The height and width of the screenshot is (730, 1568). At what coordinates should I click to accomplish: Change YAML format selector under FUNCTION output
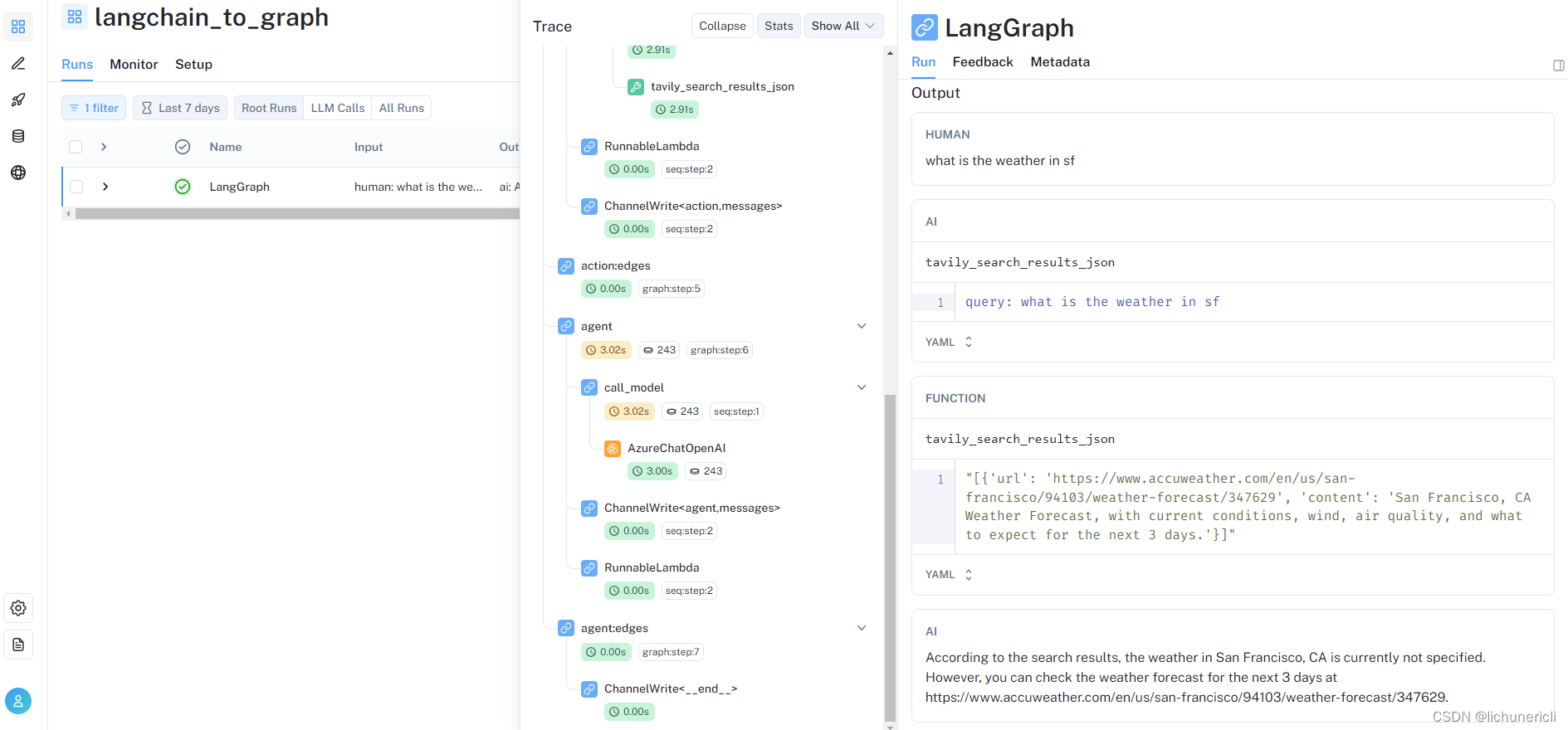tap(949, 574)
